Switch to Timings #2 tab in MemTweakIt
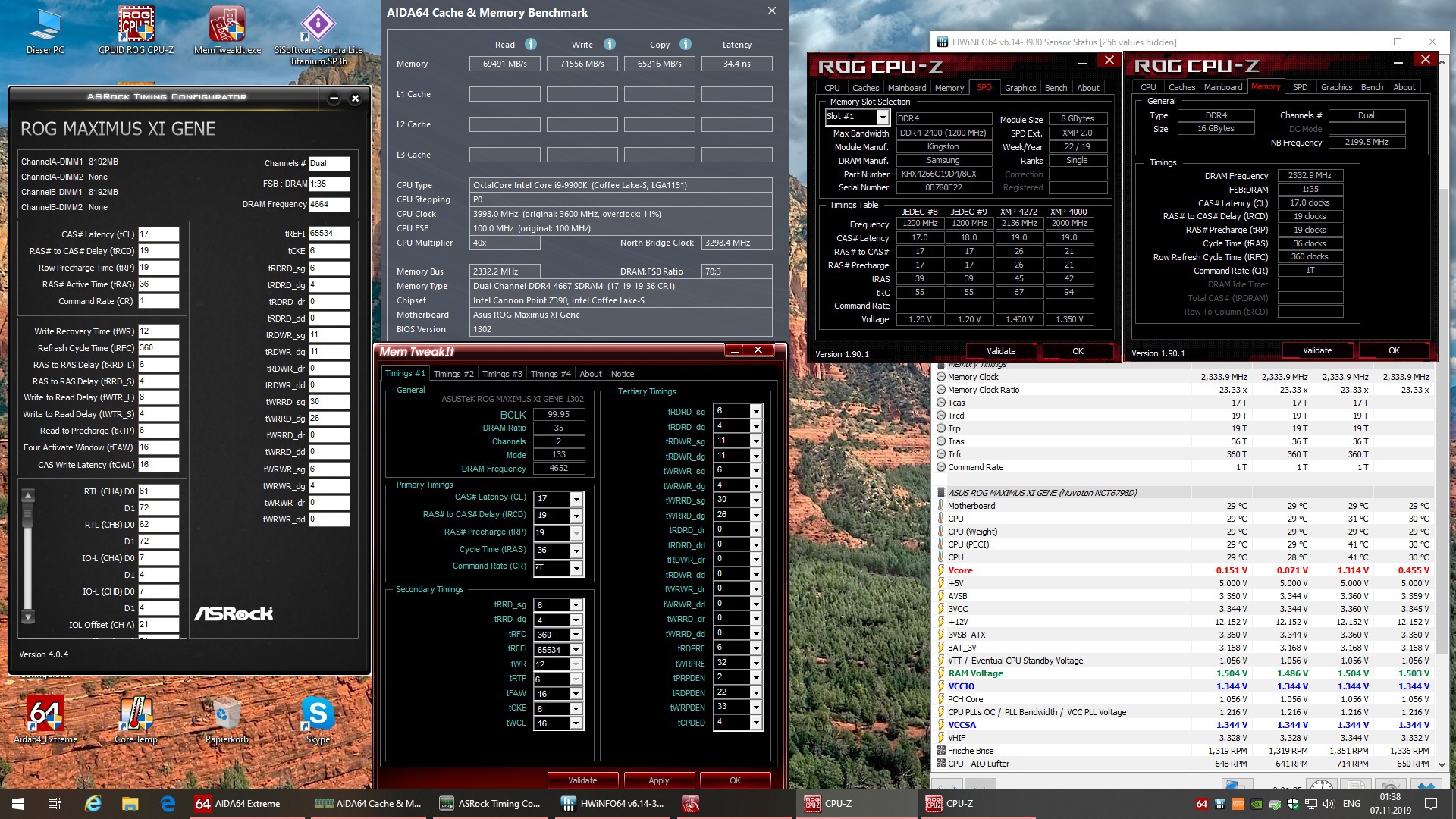The width and height of the screenshot is (1456, 819). tap(453, 374)
